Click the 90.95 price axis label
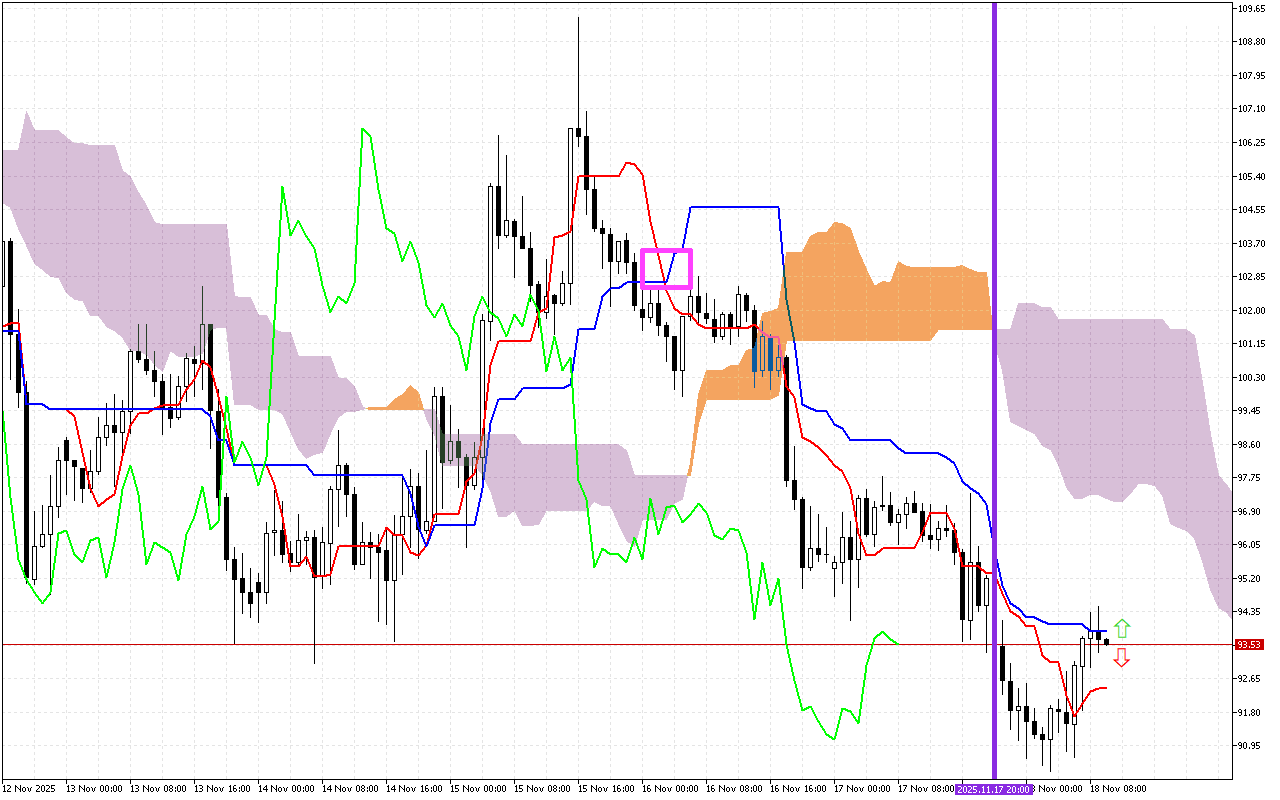Image resolution: width=1280 pixels, height=800 pixels. 1250,746
